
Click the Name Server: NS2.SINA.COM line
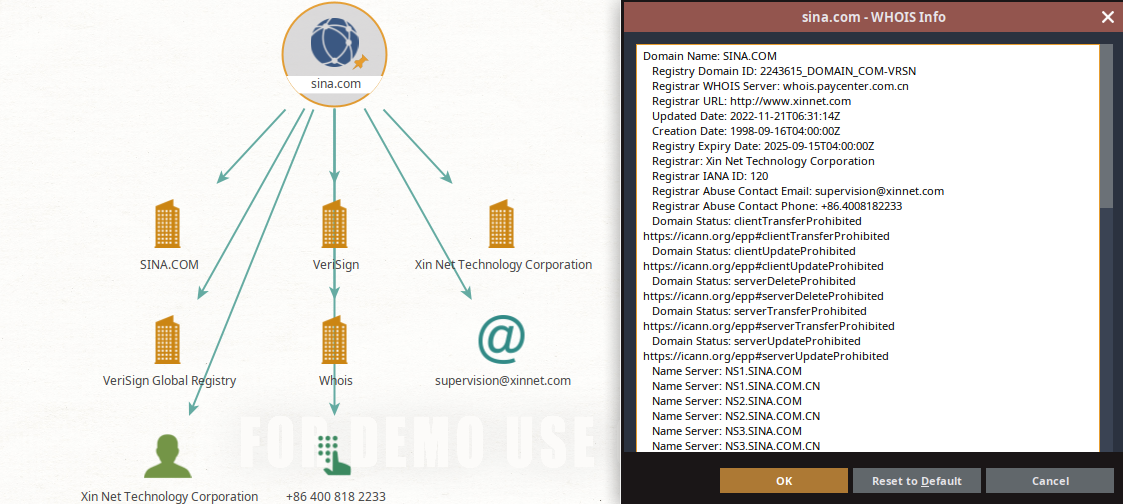(727, 401)
